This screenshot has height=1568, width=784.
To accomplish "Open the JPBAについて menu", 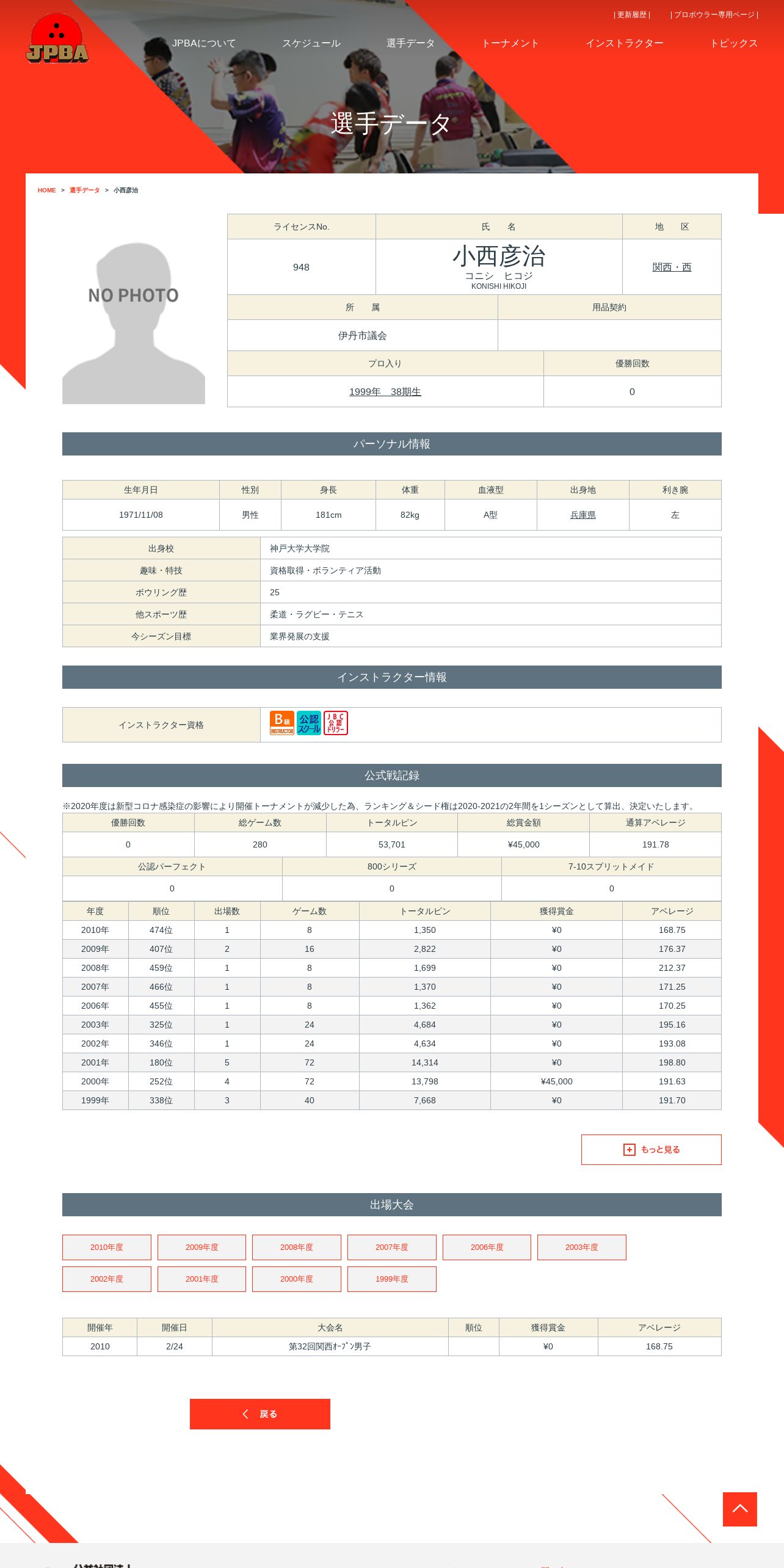I will (204, 43).
